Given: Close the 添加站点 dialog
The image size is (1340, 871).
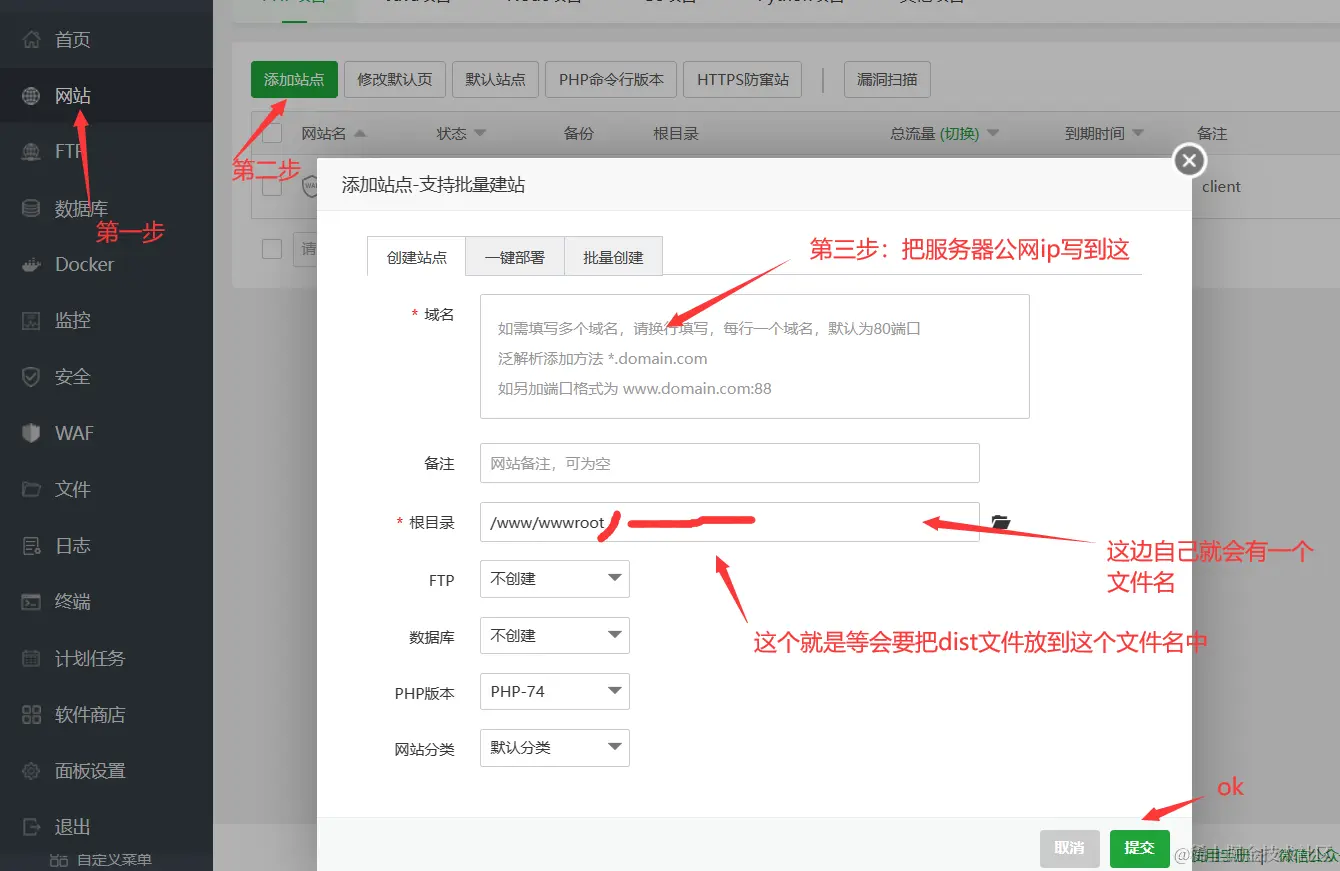Looking at the screenshot, I should [x=1188, y=160].
